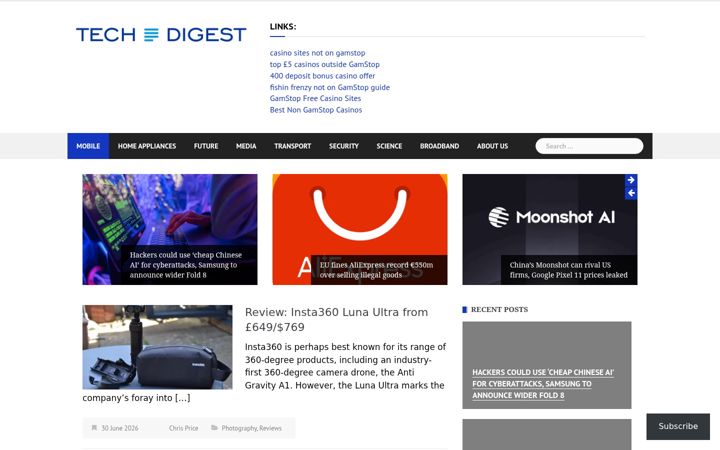The width and height of the screenshot is (720, 450).
Task: Open the Photography category link
Action: coord(239,428)
